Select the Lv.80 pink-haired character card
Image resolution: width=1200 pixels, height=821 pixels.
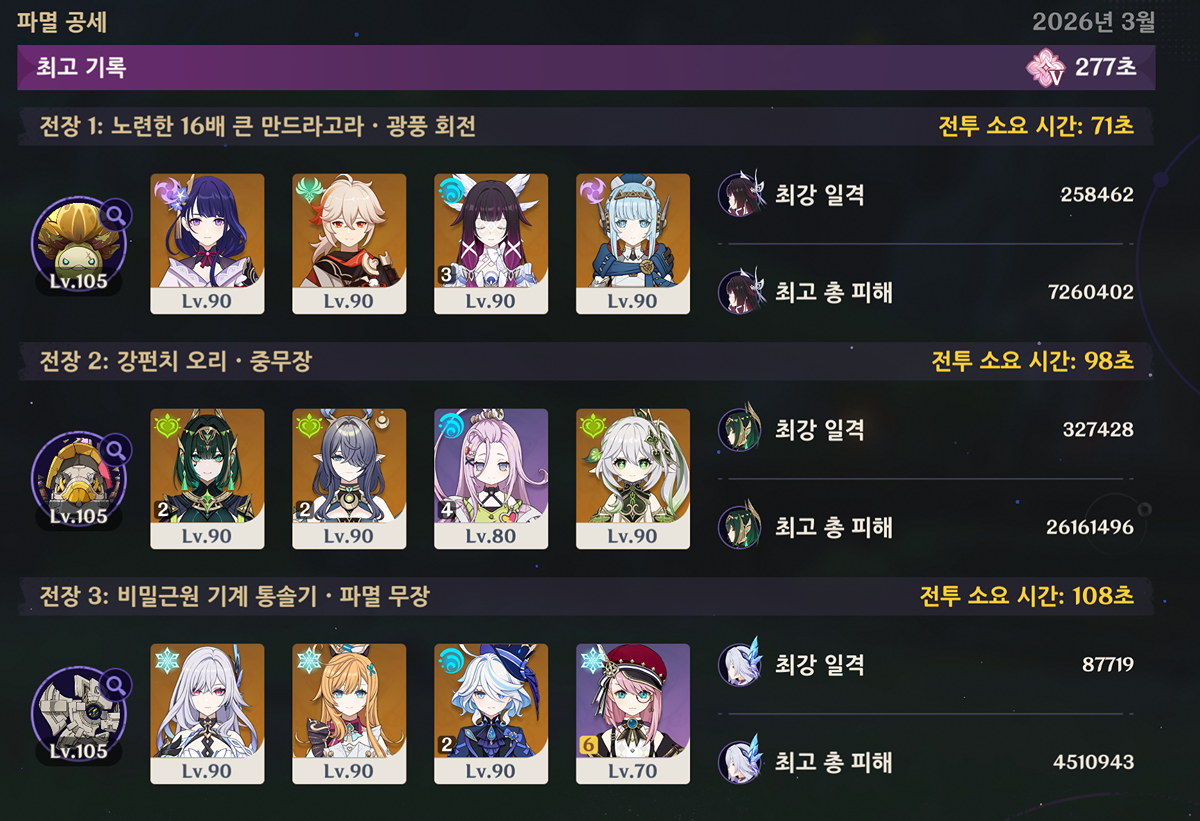491,479
